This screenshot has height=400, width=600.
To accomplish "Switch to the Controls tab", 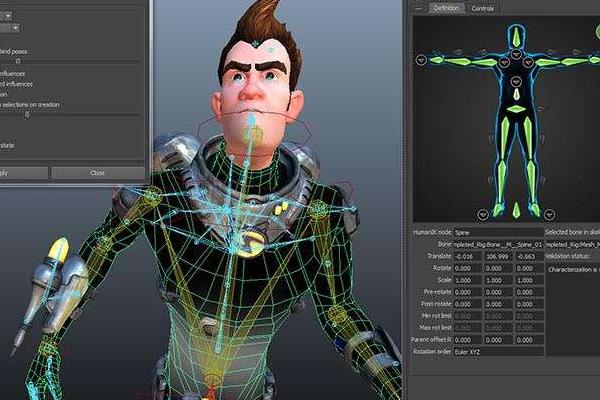I will [483, 8].
